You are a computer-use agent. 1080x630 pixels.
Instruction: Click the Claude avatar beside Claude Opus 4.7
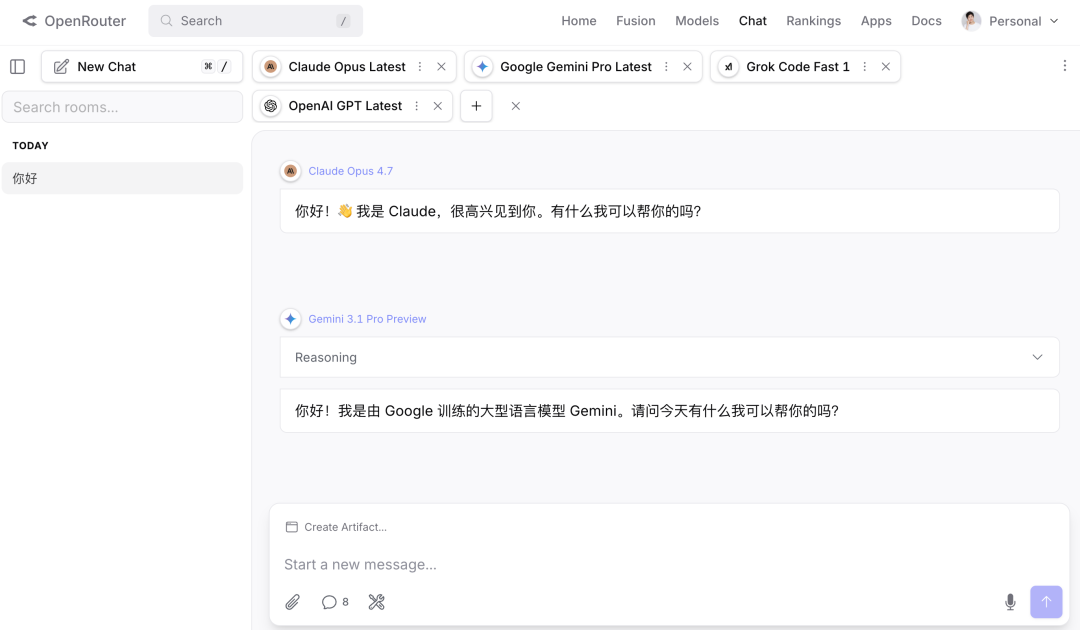[291, 171]
